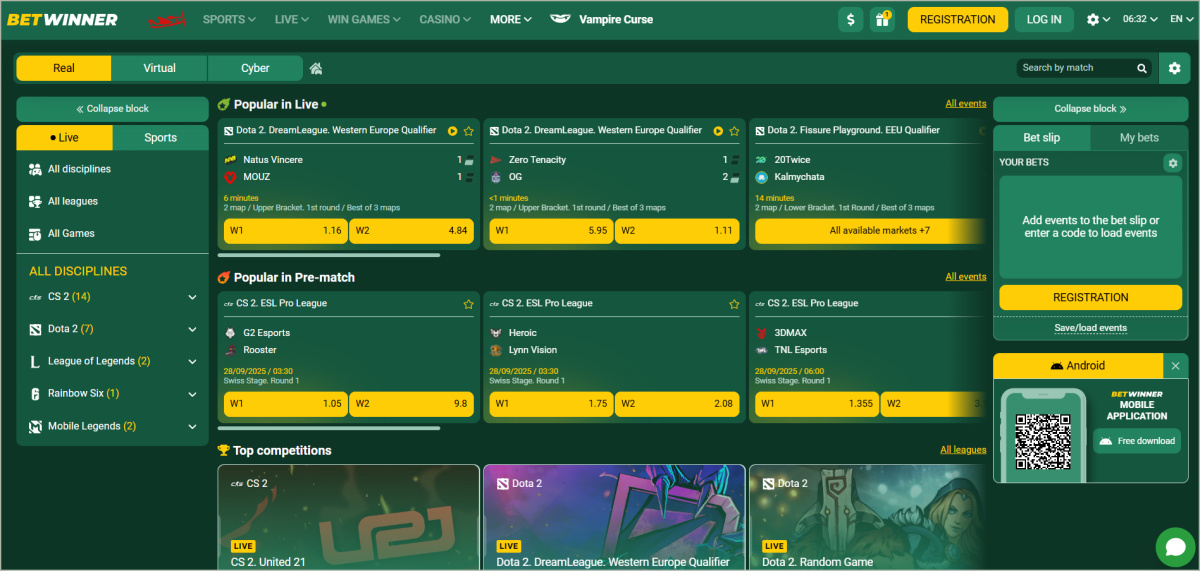
Task: Open bet slip settings gear icon
Action: click(1173, 163)
